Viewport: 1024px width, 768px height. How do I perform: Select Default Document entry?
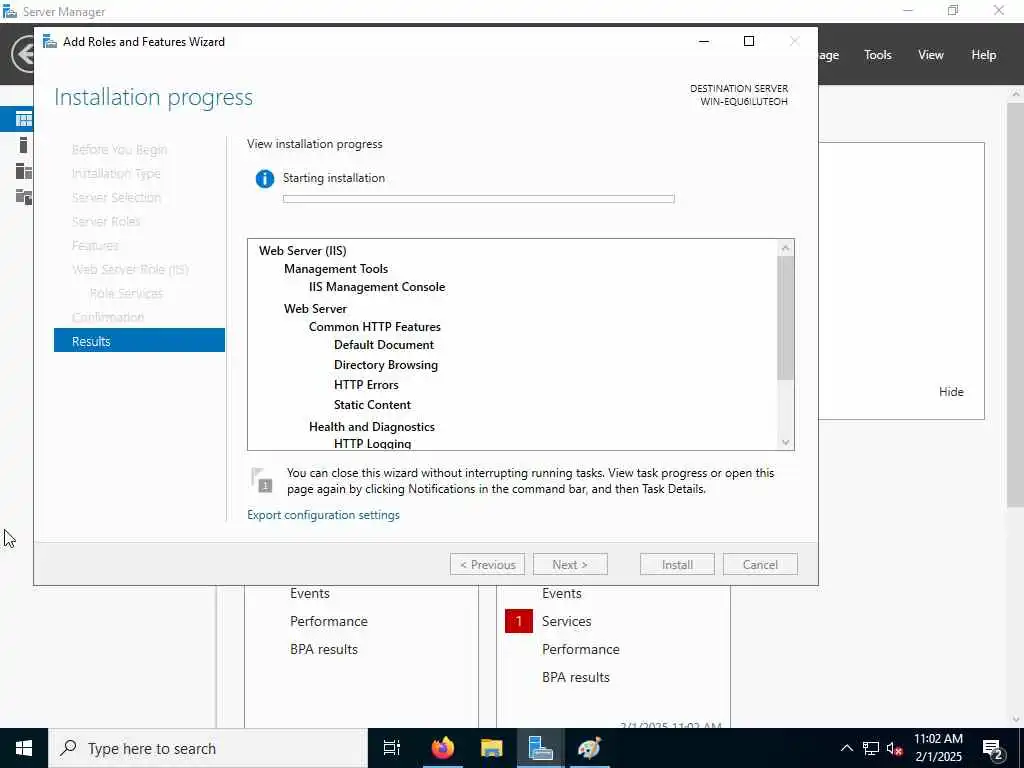pos(383,345)
